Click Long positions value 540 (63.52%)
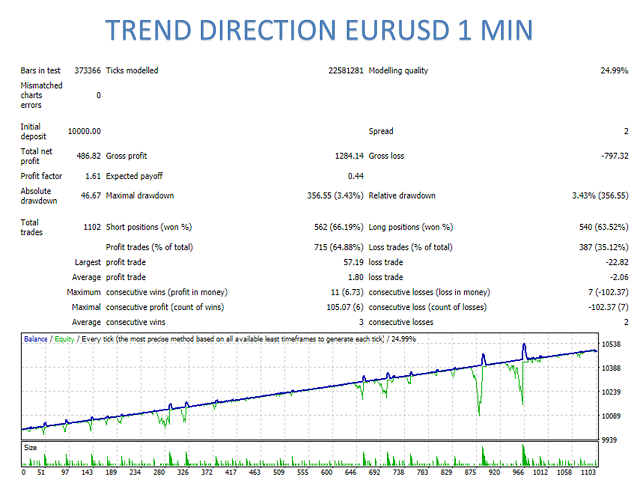Viewport: 640px width, 480px height. coord(603,227)
